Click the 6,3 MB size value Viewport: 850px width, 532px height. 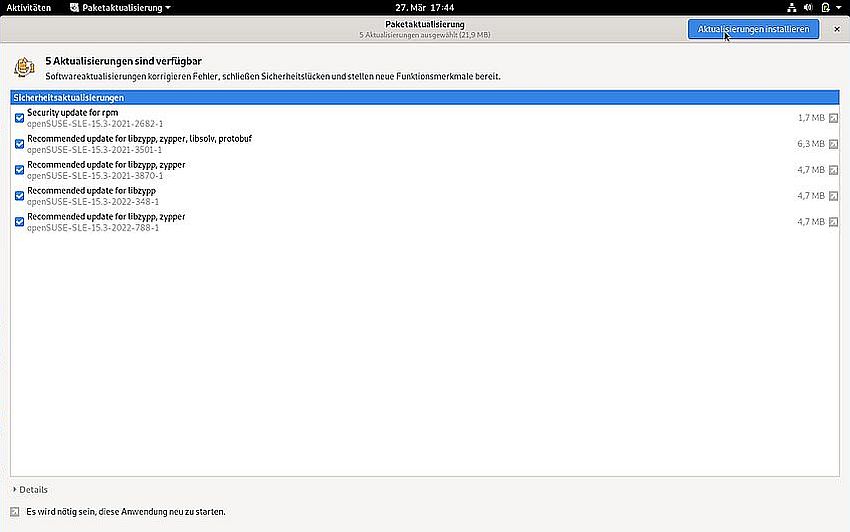coord(811,144)
